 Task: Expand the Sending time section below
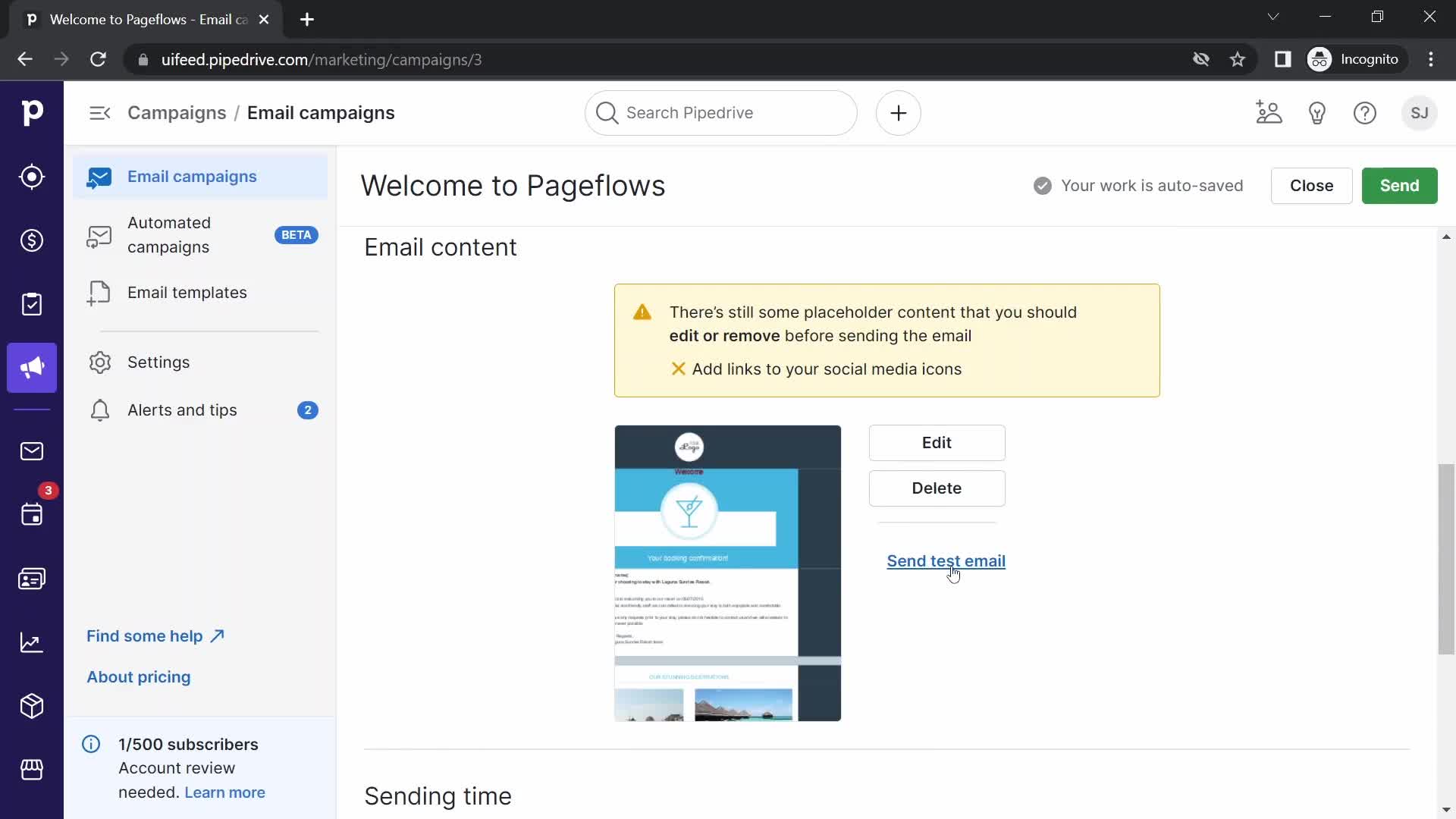tap(438, 795)
